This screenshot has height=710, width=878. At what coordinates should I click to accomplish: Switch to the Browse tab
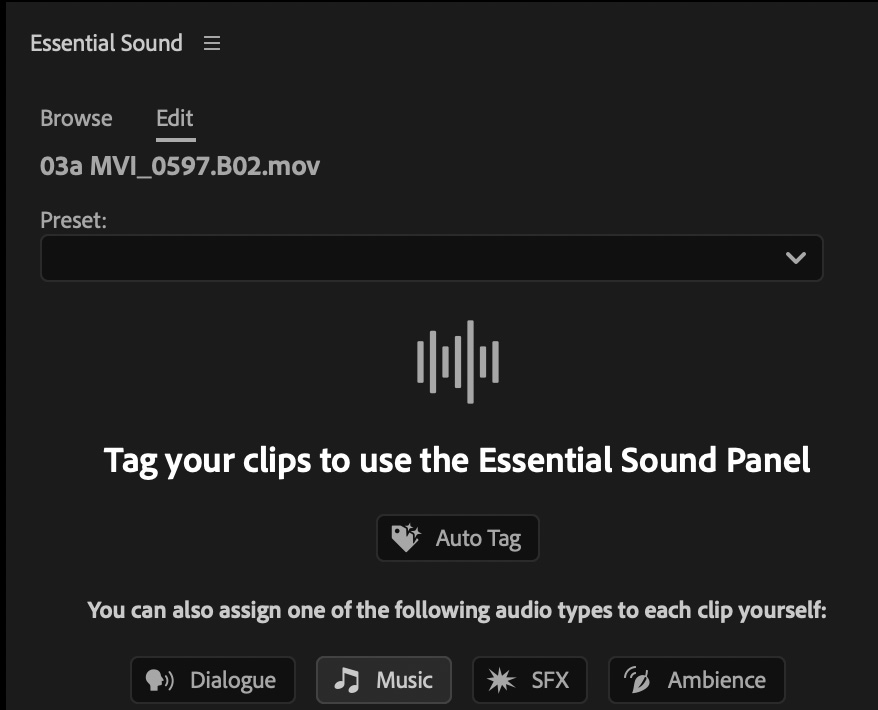click(x=76, y=118)
